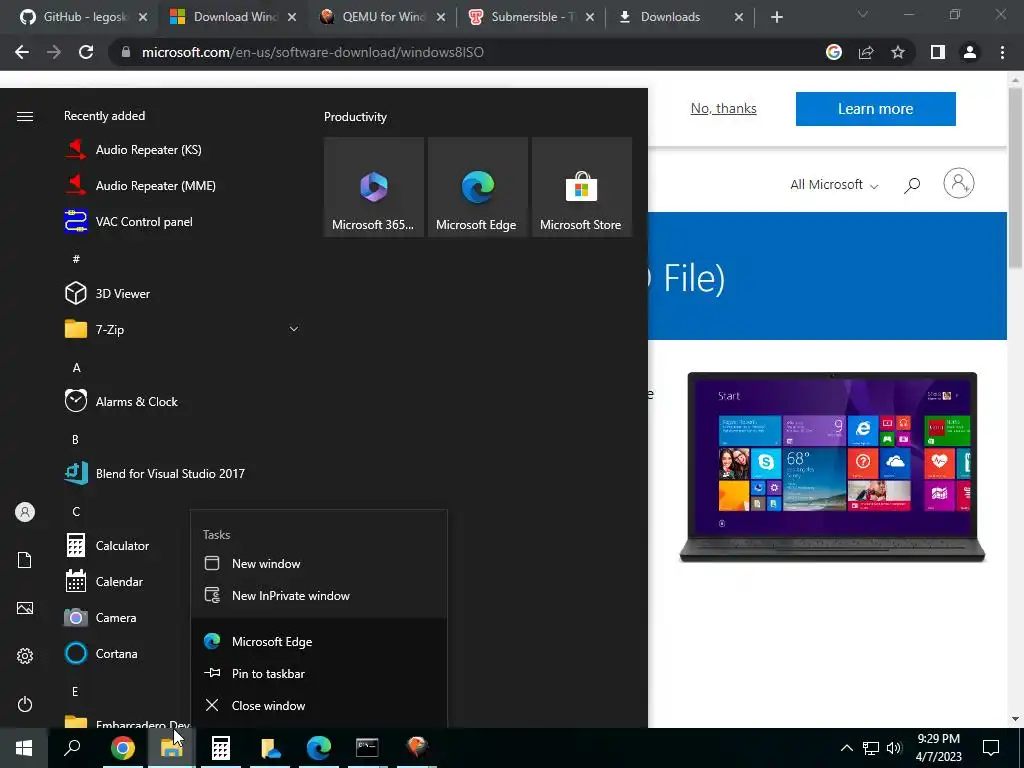Click the No, thanks link

[x=724, y=108]
